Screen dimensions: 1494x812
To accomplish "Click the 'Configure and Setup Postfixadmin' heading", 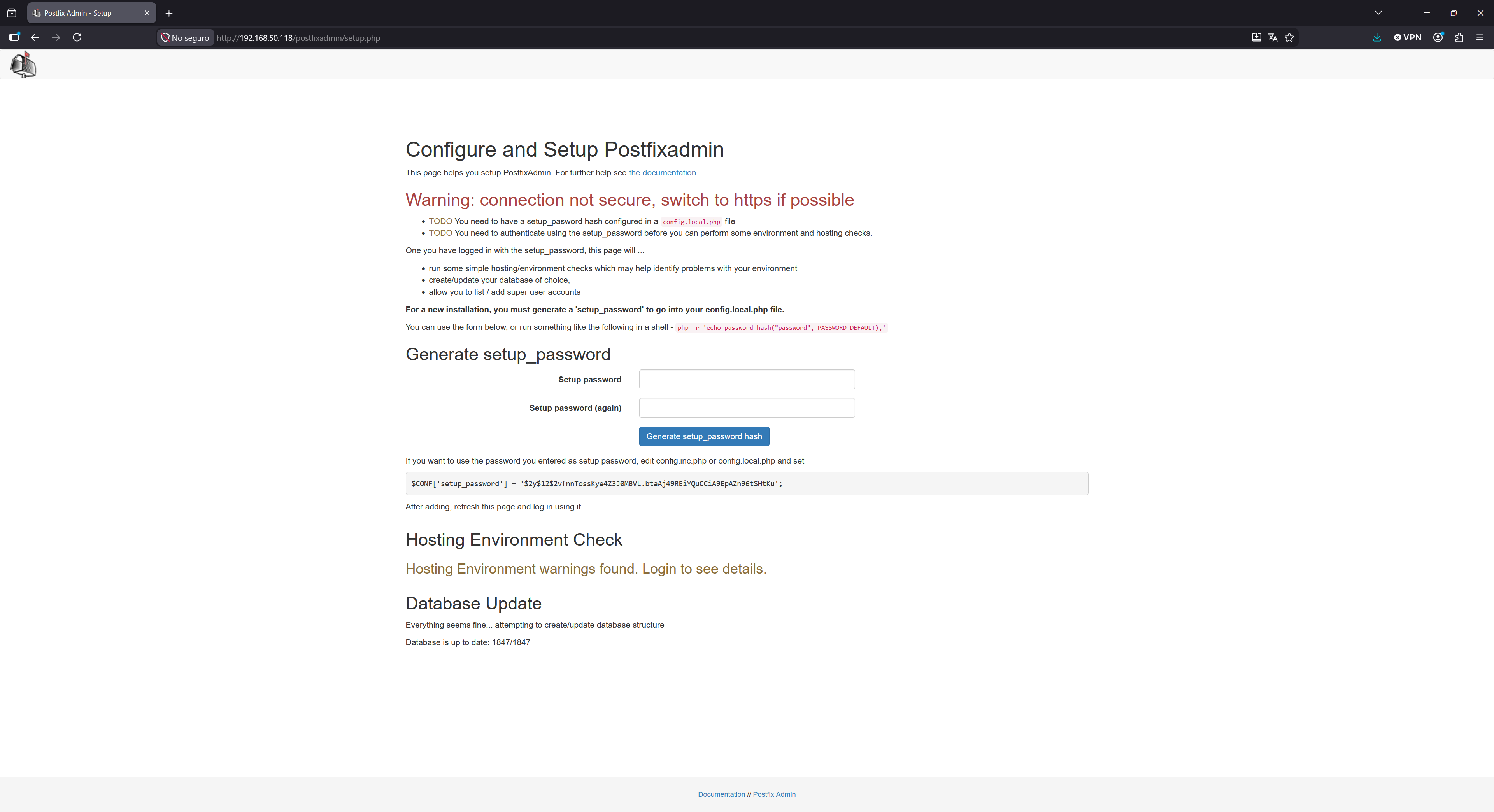I will [x=564, y=150].
